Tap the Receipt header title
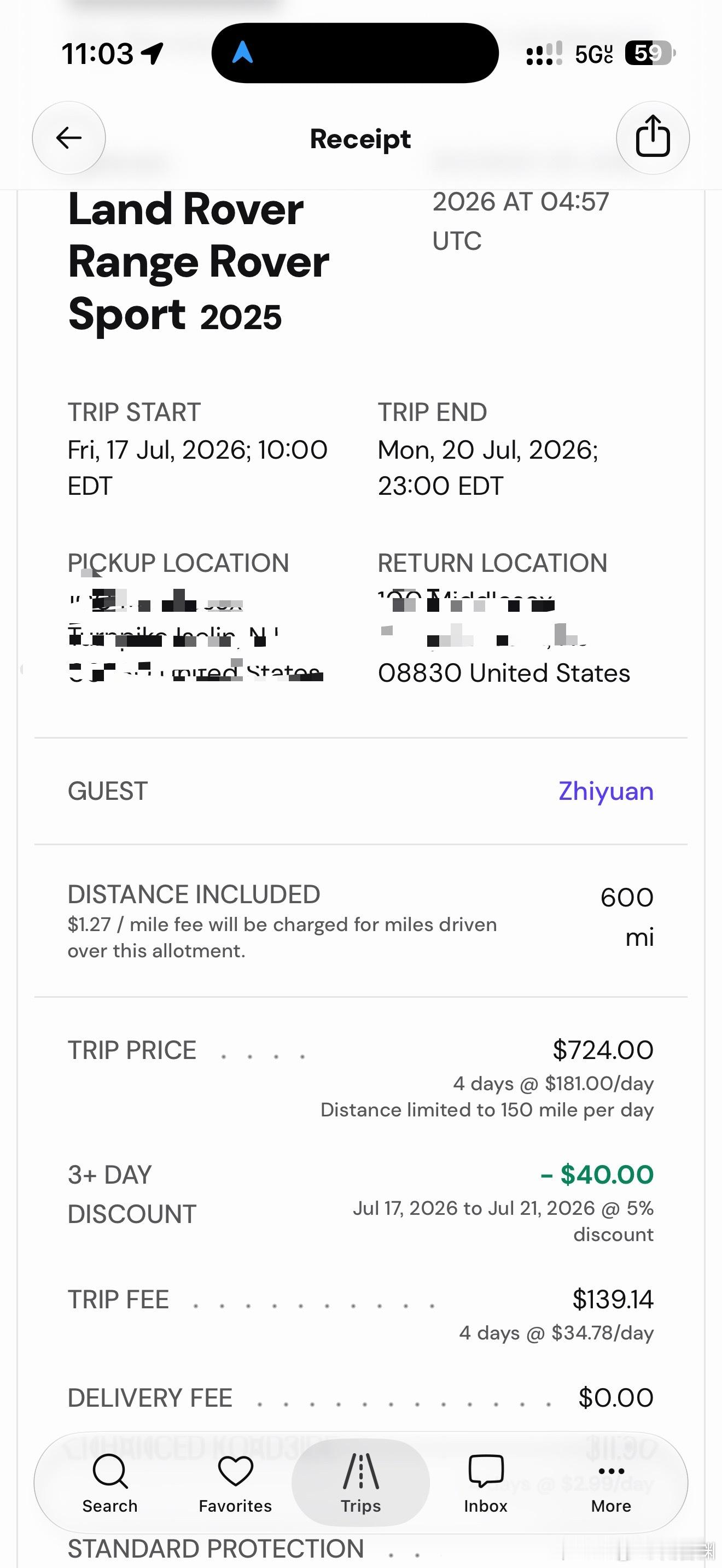 (x=360, y=139)
